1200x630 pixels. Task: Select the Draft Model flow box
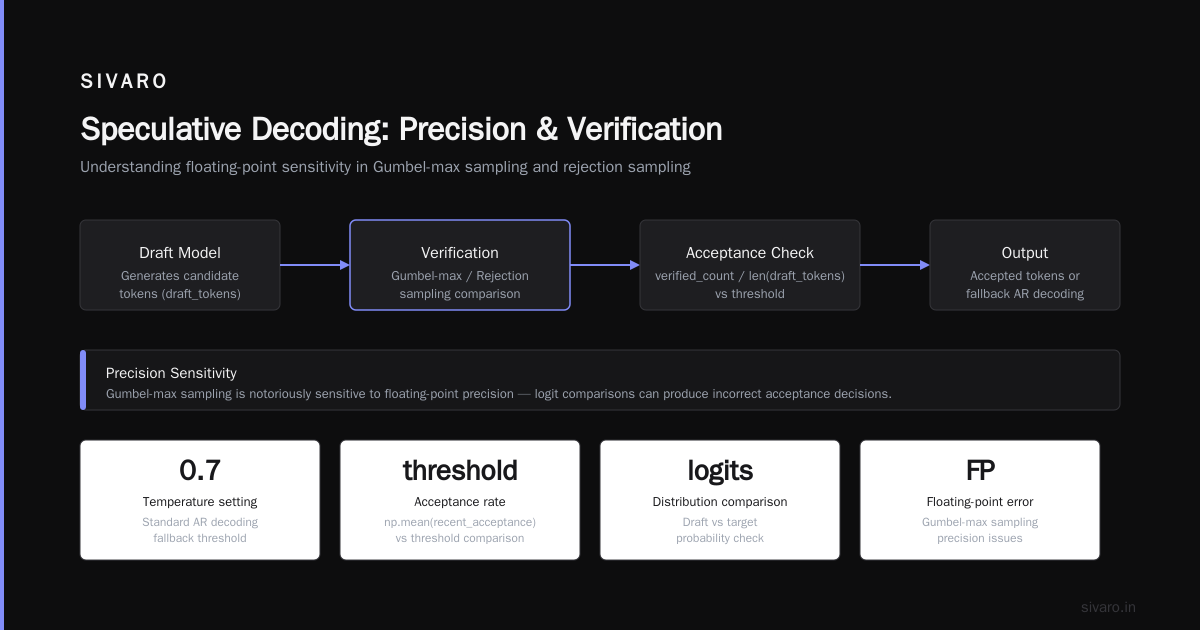pos(180,265)
